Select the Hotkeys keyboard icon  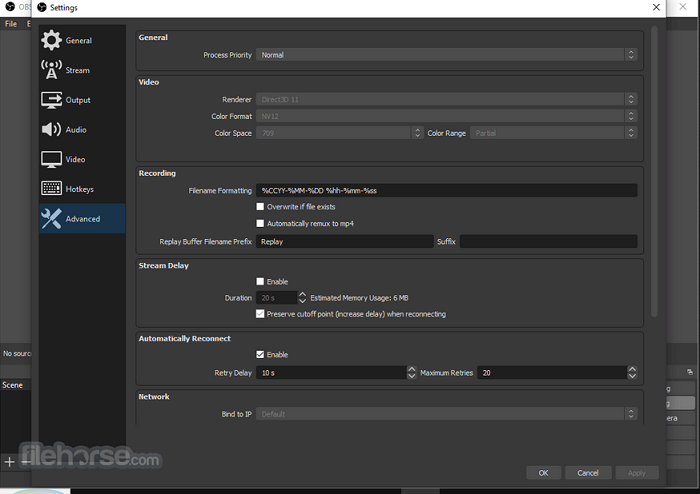(51, 189)
